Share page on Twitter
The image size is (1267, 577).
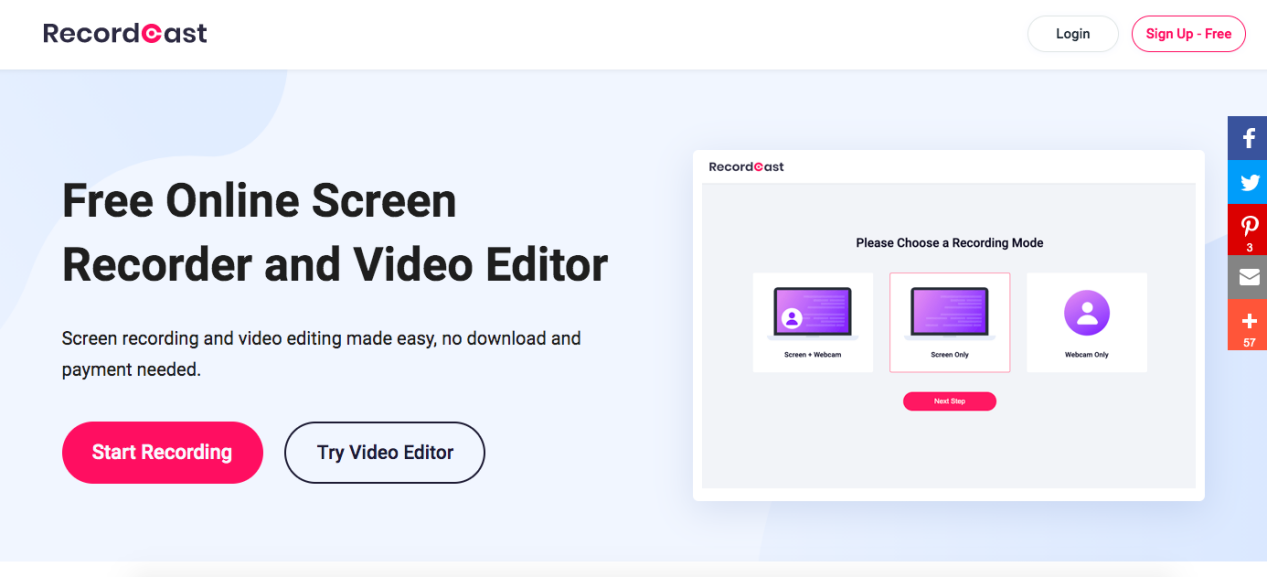[x=1248, y=182]
